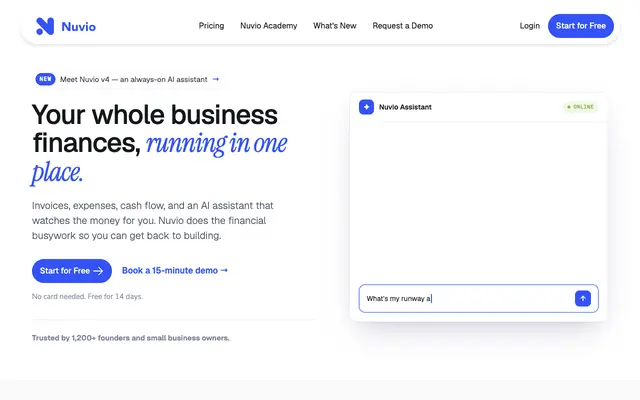The image size is (640, 400).
Task: Click the NEW badge pill
Action: (x=45, y=79)
